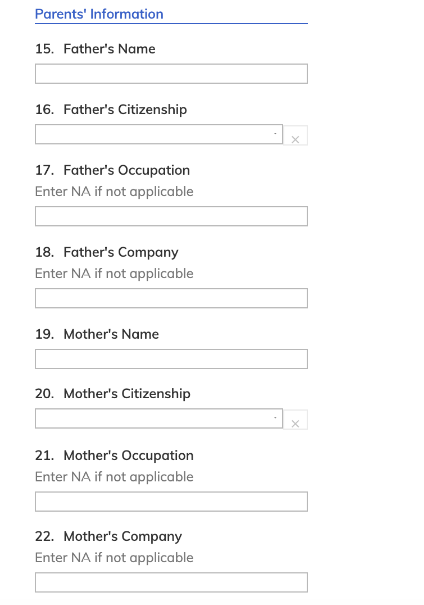Click the "19. Mother's Name" label
Image resolution: width=424 pixels, height=605 pixels.
point(97,334)
